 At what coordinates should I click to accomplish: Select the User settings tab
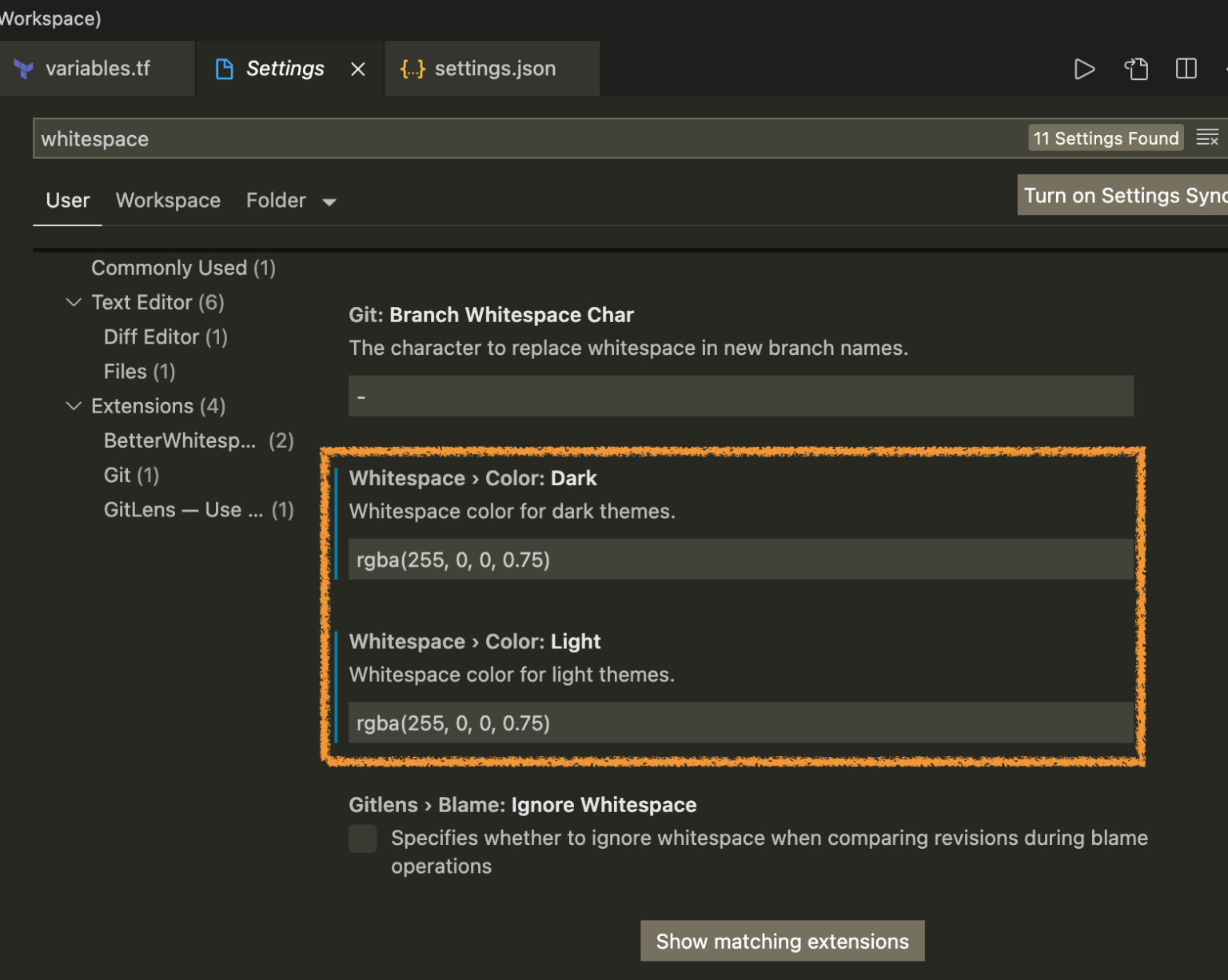tap(67, 201)
